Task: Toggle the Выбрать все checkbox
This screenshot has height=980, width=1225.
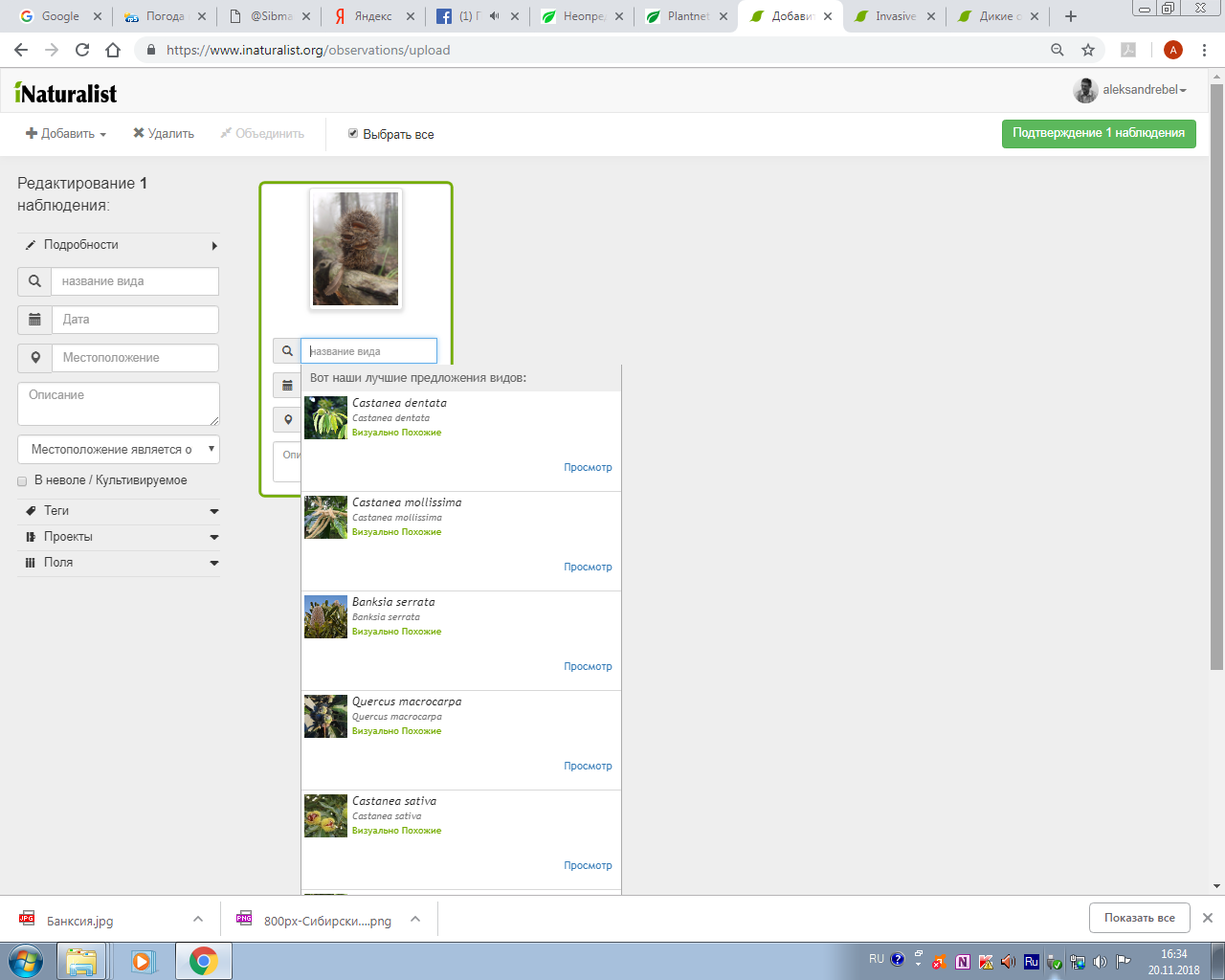Action: point(353,134)
